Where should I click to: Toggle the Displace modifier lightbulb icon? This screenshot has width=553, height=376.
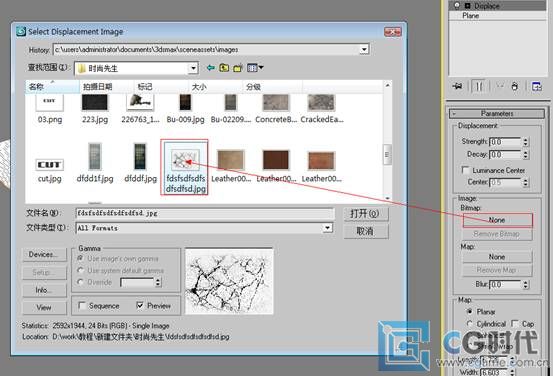[457, 5]
